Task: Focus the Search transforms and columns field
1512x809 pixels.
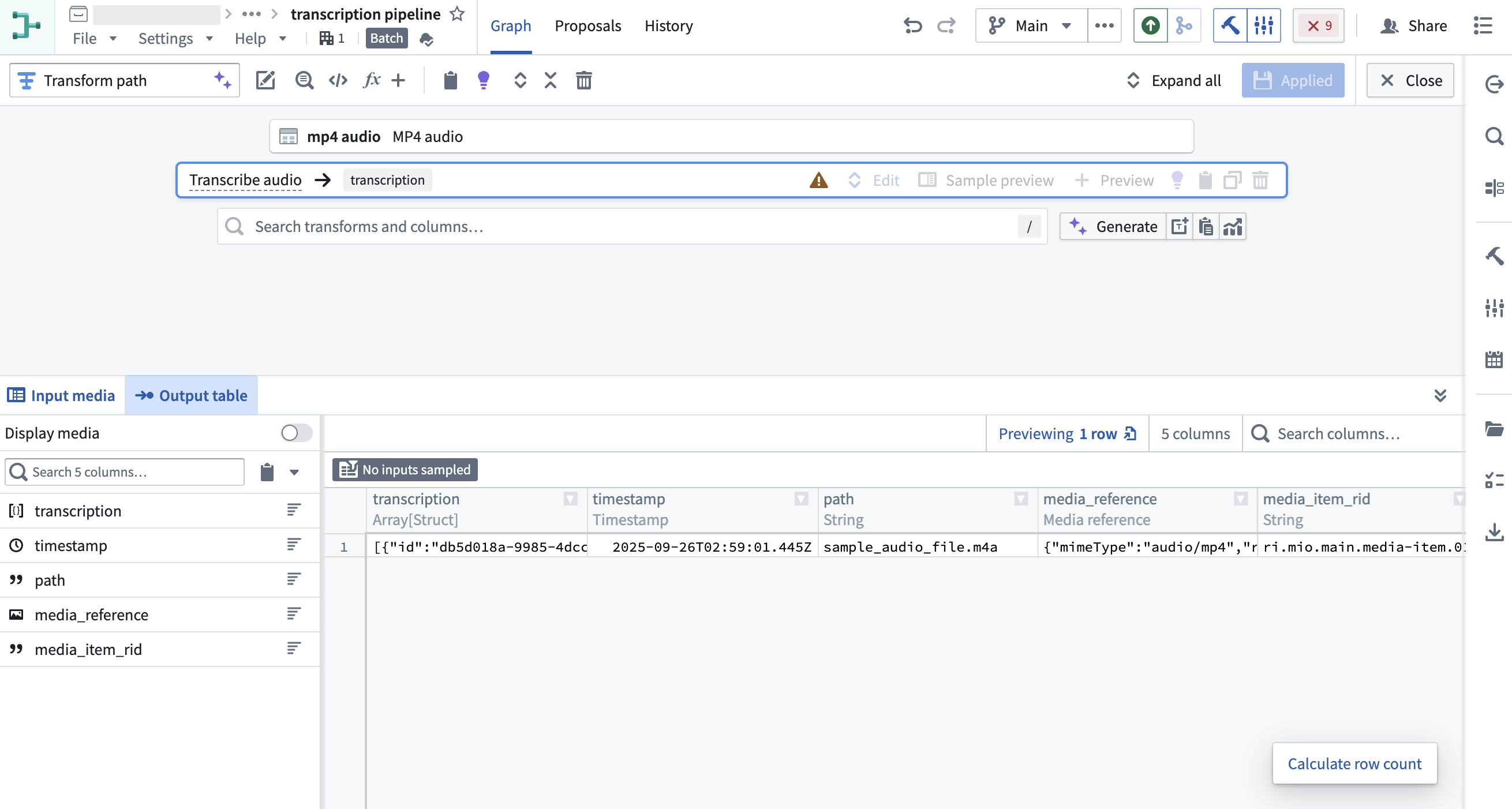Action: point(632,227)
